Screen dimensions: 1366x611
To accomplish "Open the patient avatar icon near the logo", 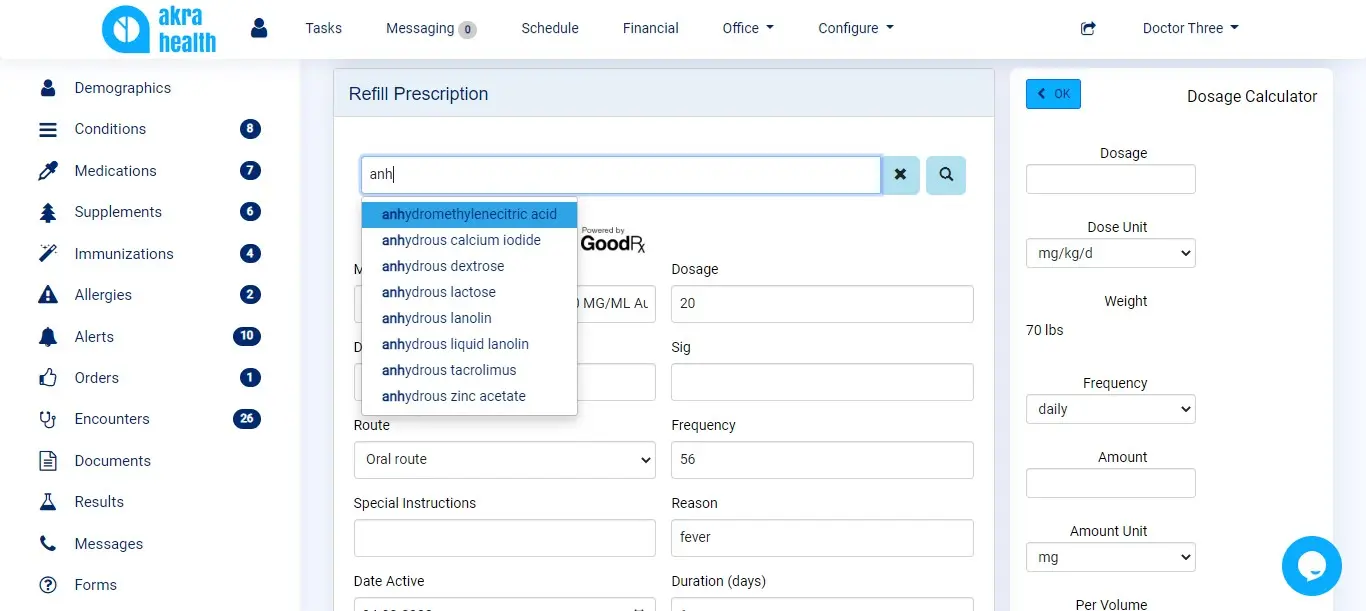I will 258,28.
